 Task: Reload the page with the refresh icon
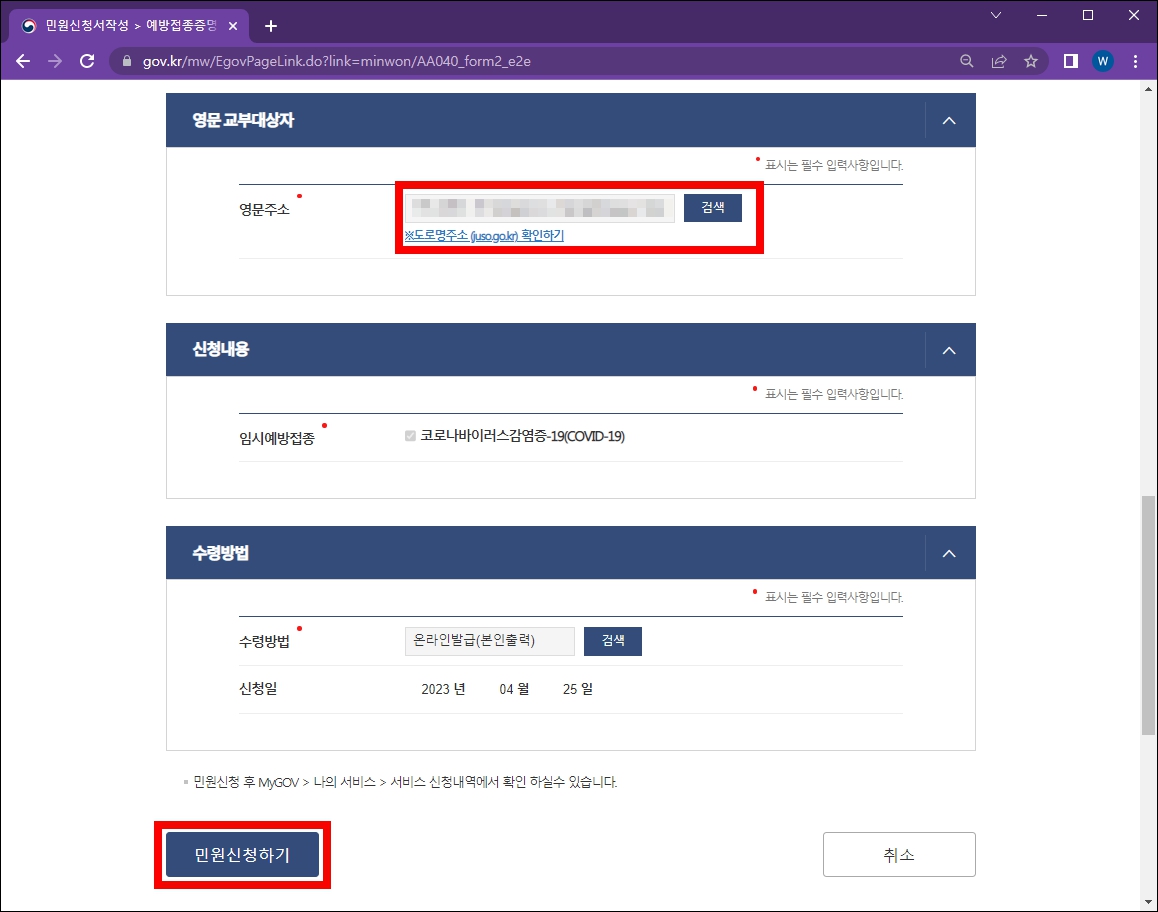[87, 61]
